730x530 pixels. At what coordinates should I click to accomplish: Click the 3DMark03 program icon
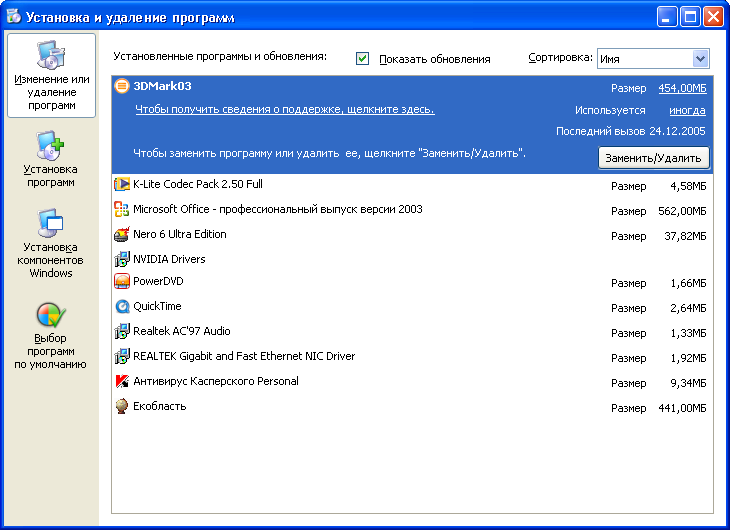tap(122, 86)
